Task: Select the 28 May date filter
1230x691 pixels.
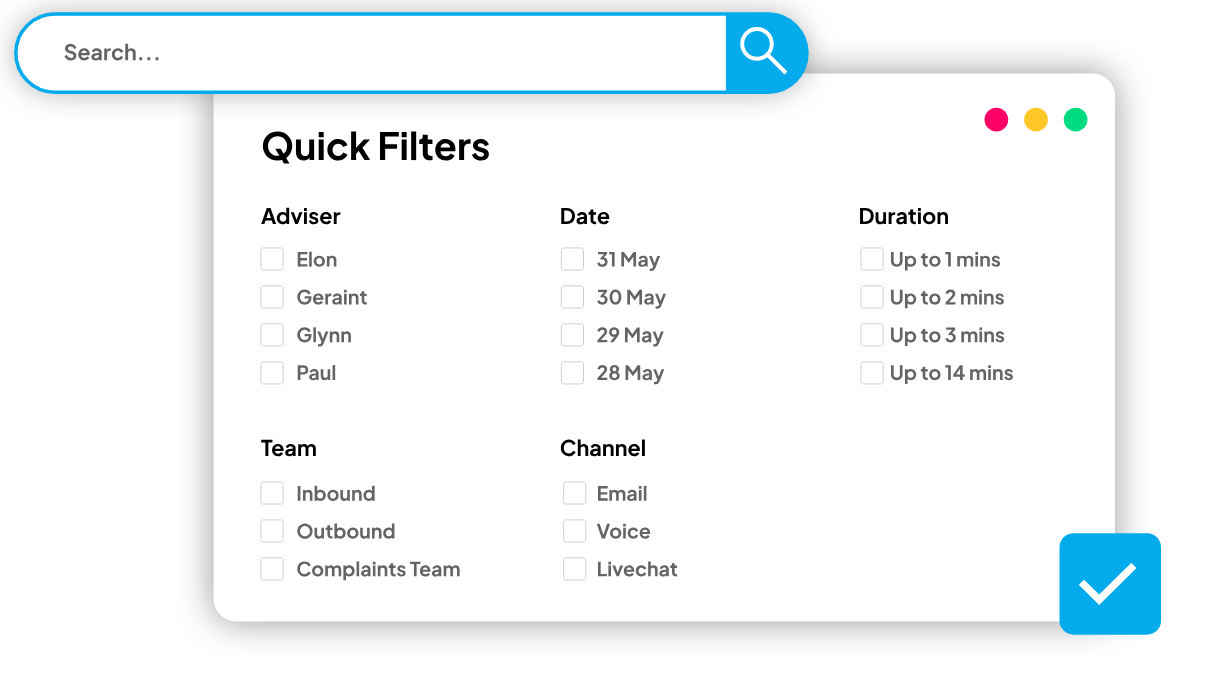Action: coord(572,374)
